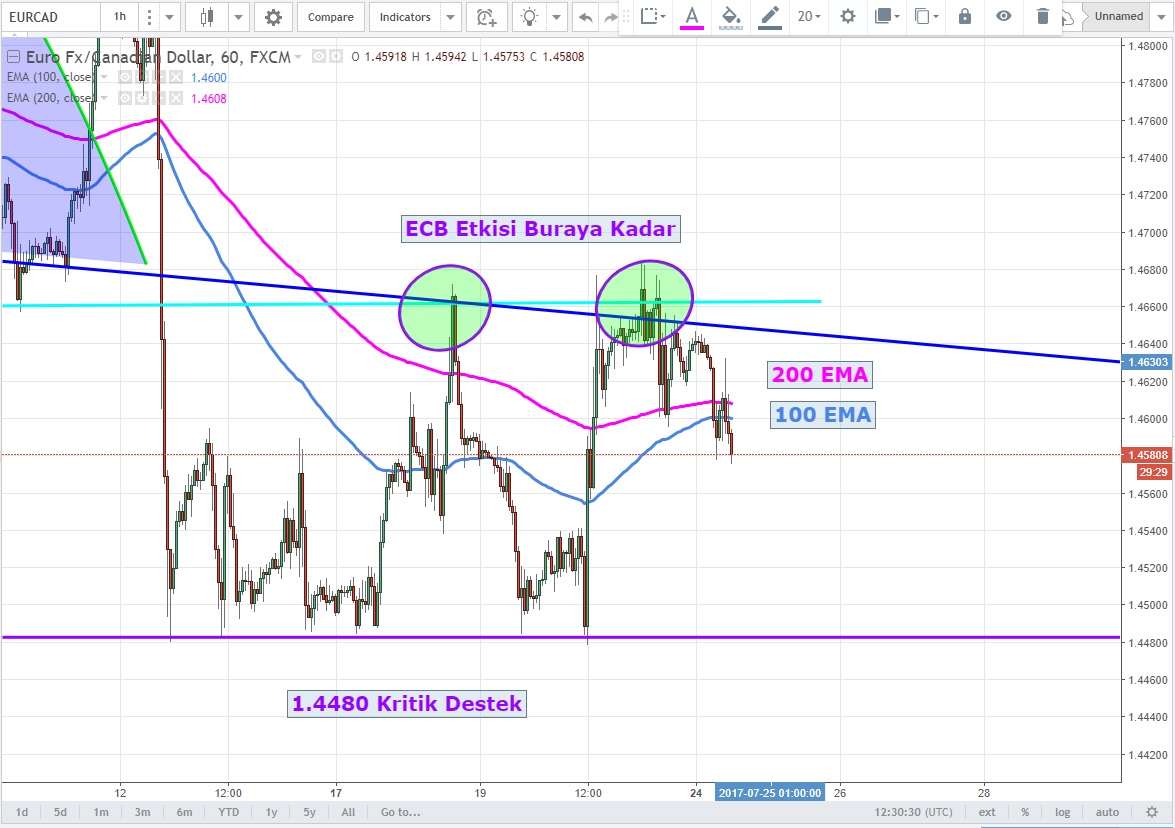Image resolution: width=1175 pixels, height=828 pixels.
Task: Click the Go to... button
Action: coord(400,812)
